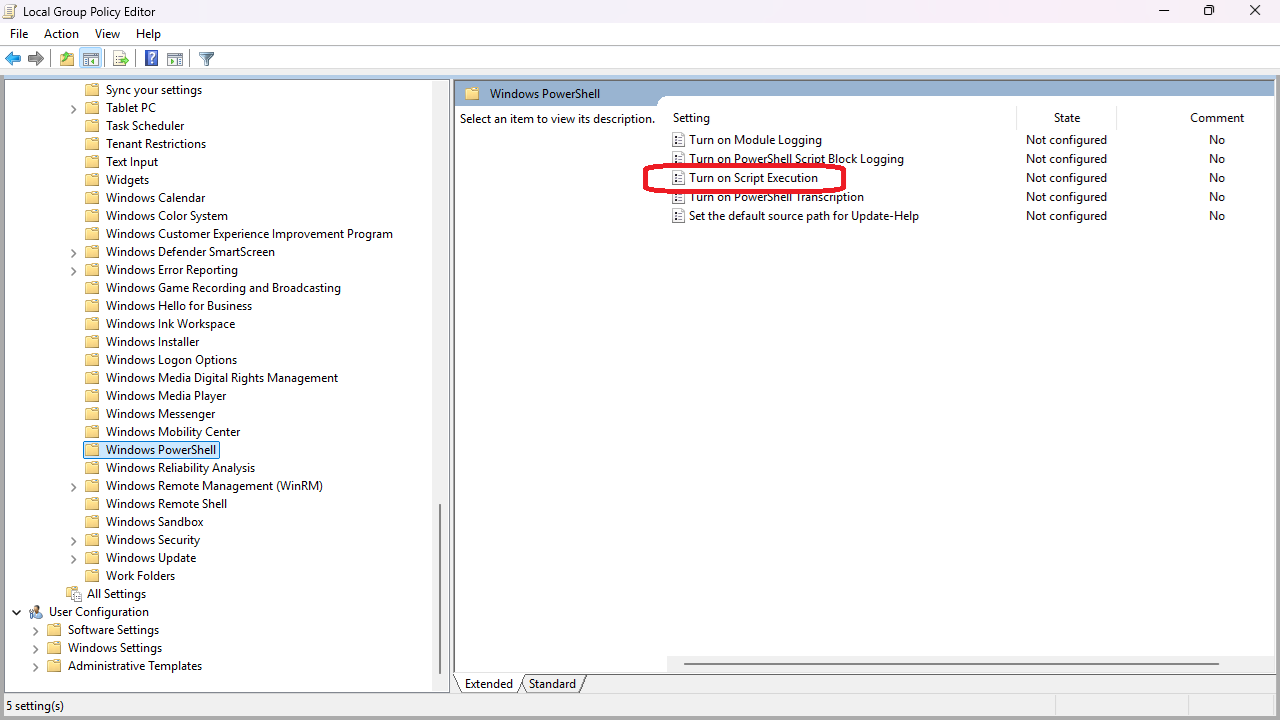Open the Action menu
This screenshot has height=720, width=1280.
point(61,34)
